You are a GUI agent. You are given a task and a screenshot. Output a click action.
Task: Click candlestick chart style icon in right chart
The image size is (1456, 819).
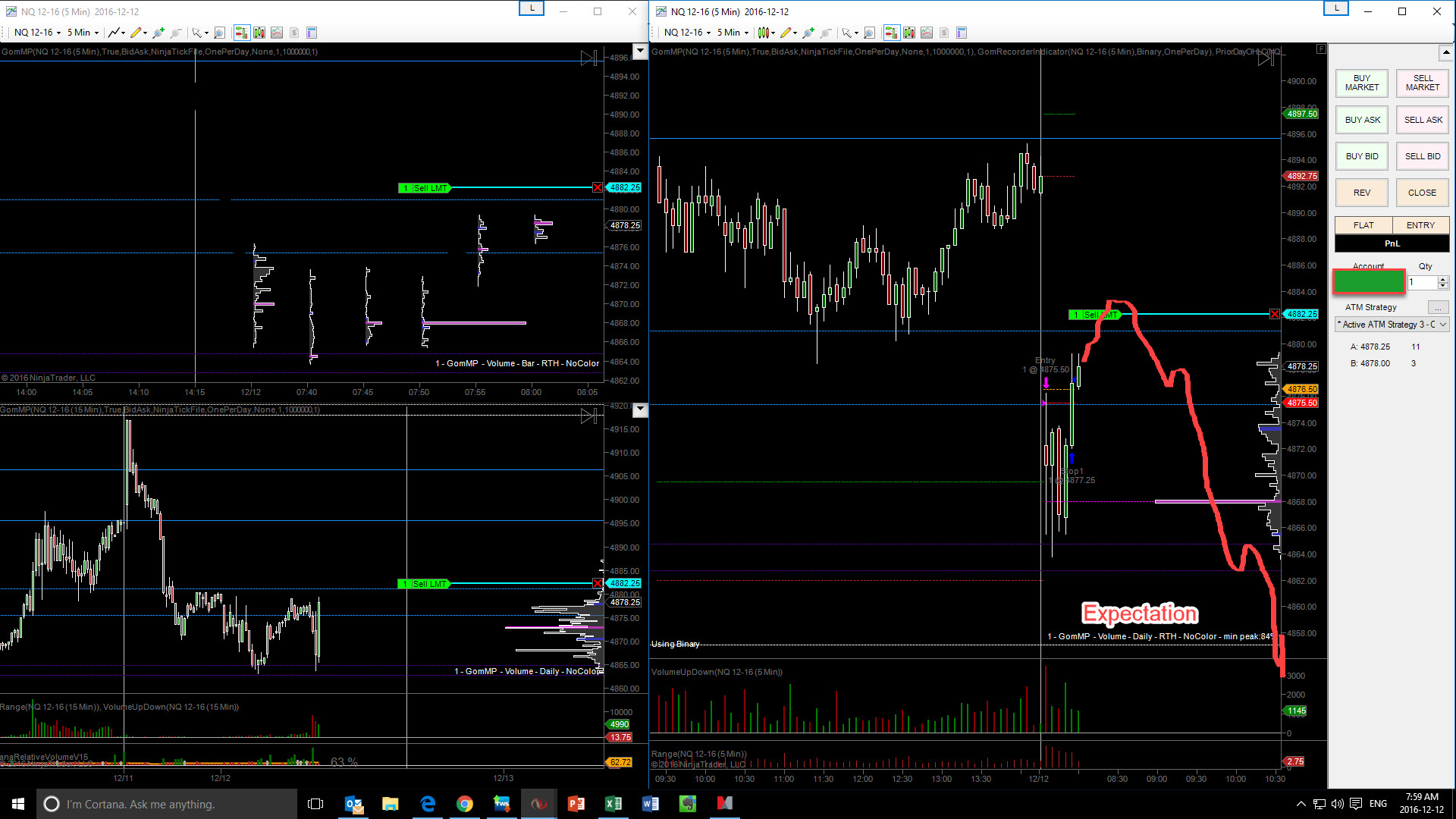[x=764, y=33]
